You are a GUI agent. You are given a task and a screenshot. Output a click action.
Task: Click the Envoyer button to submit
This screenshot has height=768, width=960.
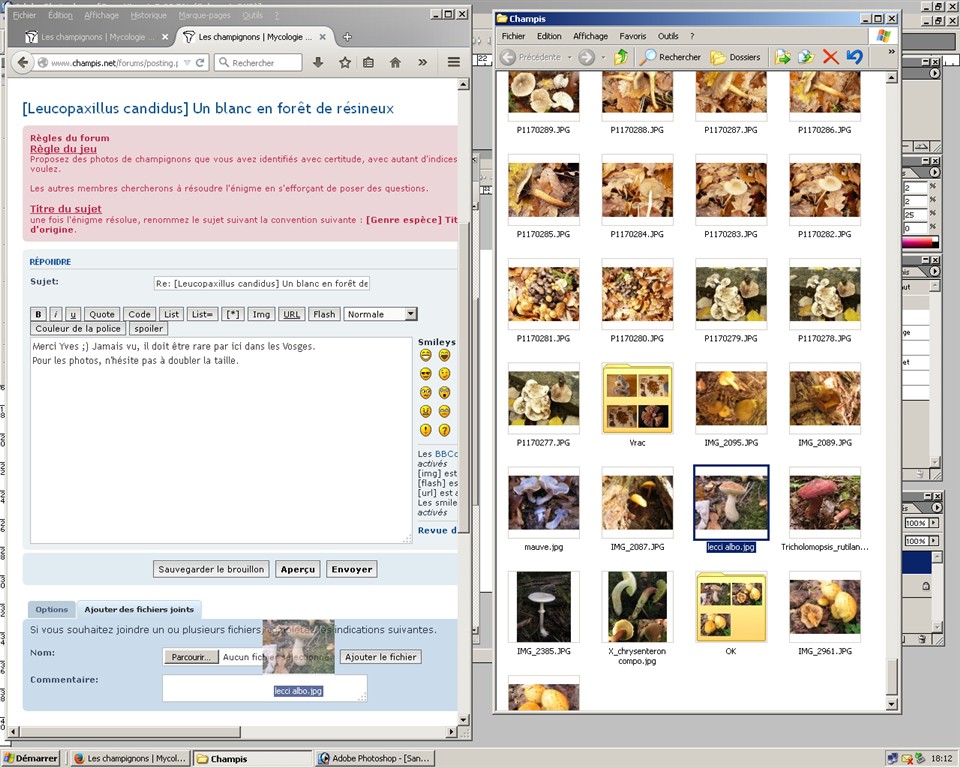point(352,569)
